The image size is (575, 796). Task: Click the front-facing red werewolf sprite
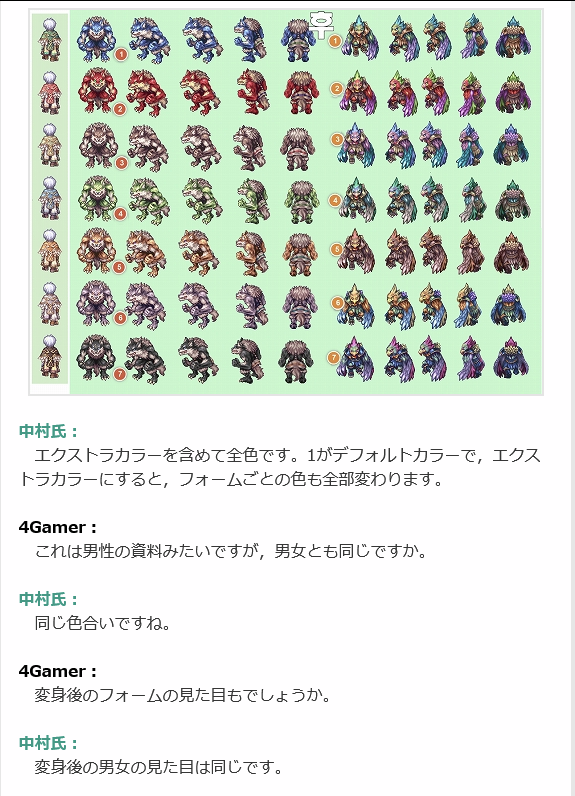(96, 91)
